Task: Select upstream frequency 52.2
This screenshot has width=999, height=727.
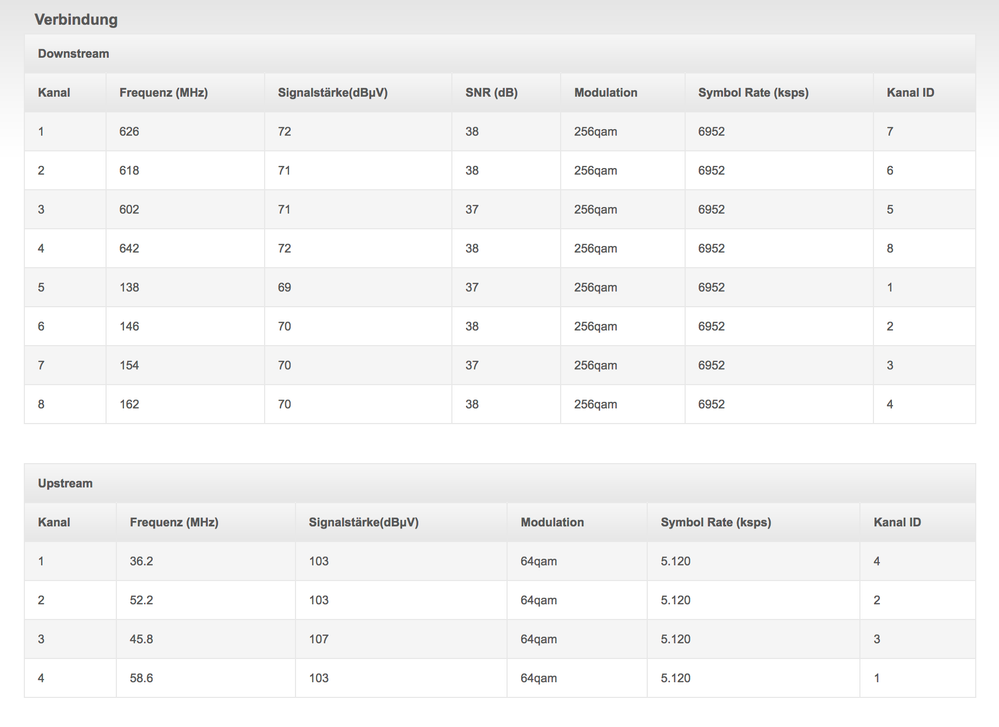Action: pos(141,600)
